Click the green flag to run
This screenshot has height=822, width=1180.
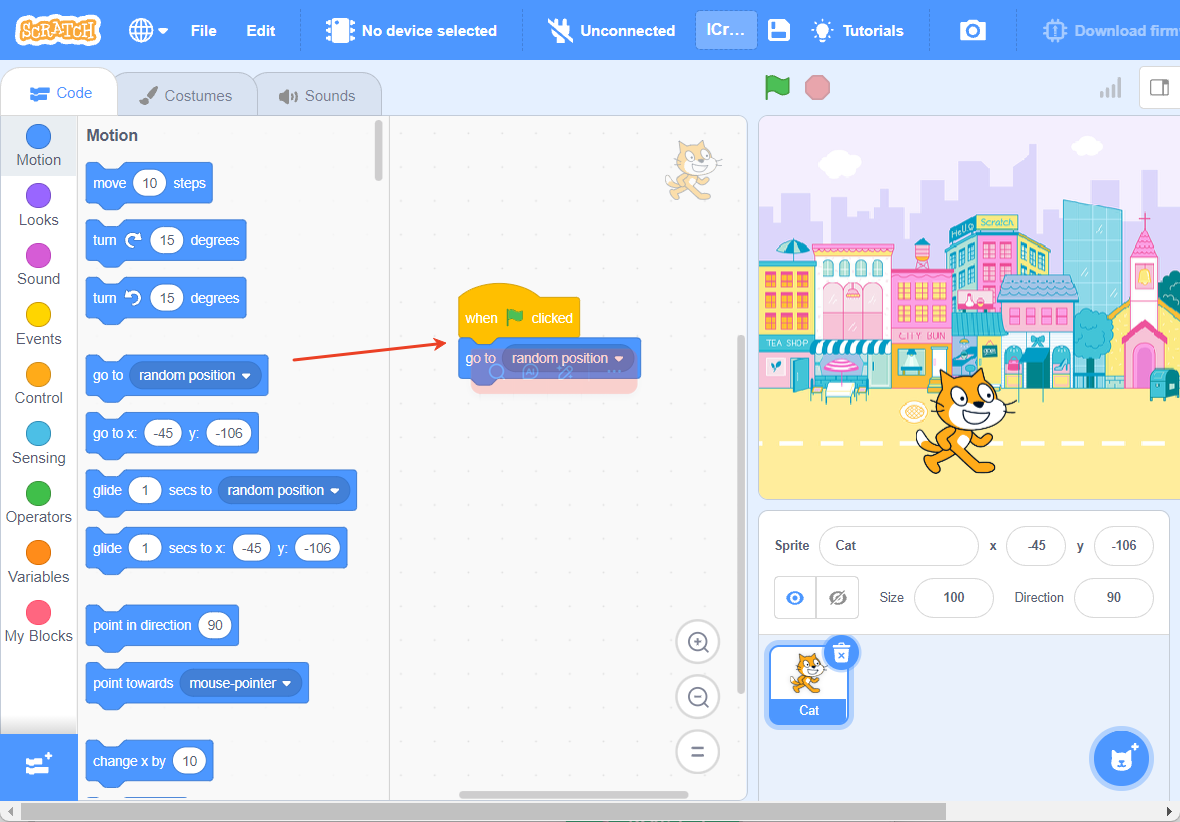click(777, 87)
